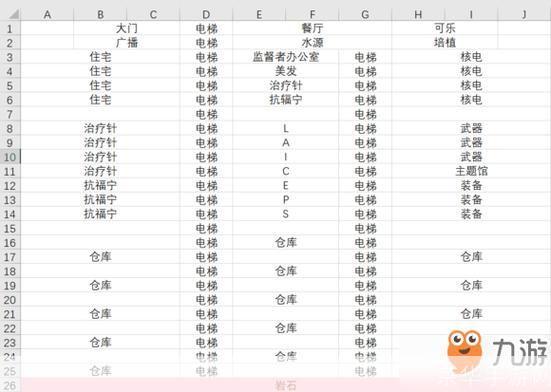Click 武器 cell in row 8
The width and height of the screenshot is (551, 392).
coord(471,129)
